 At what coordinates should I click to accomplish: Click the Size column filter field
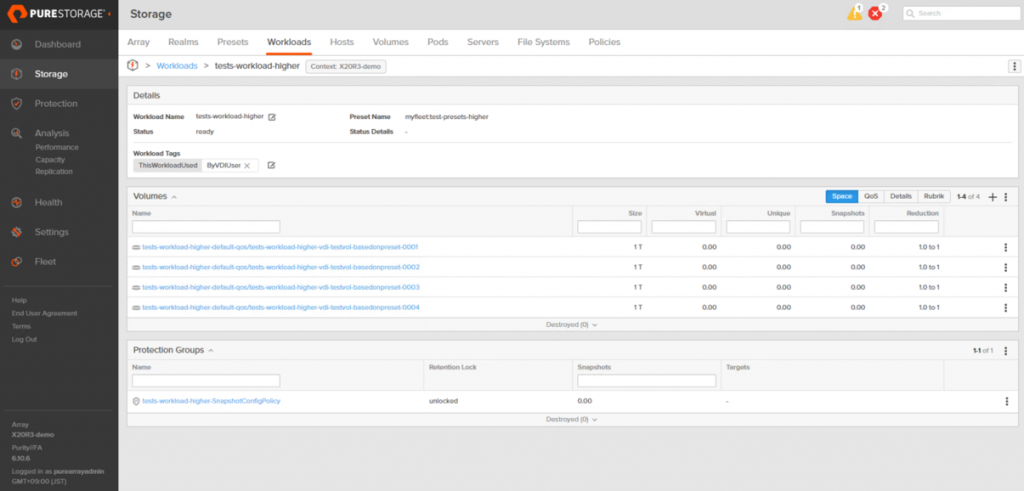click(609, 227)
